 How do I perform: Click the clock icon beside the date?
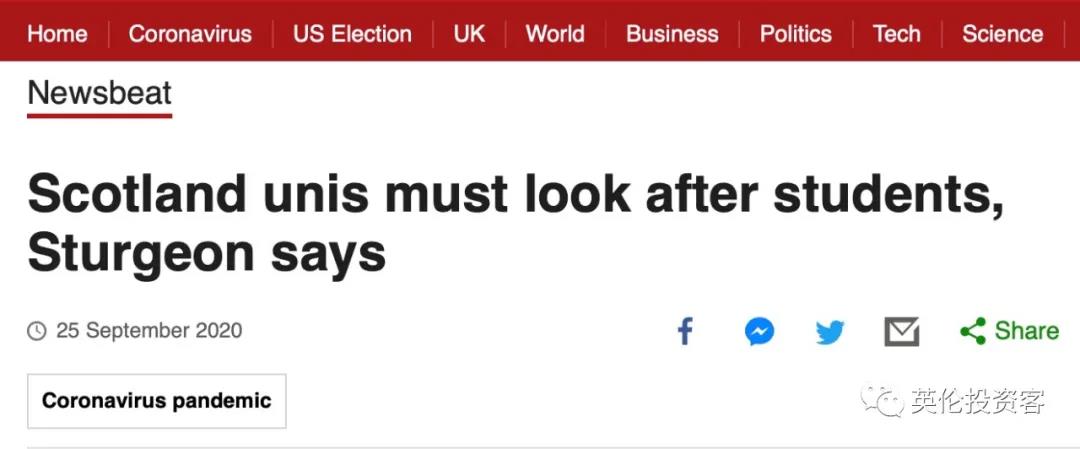pos(37,331)
